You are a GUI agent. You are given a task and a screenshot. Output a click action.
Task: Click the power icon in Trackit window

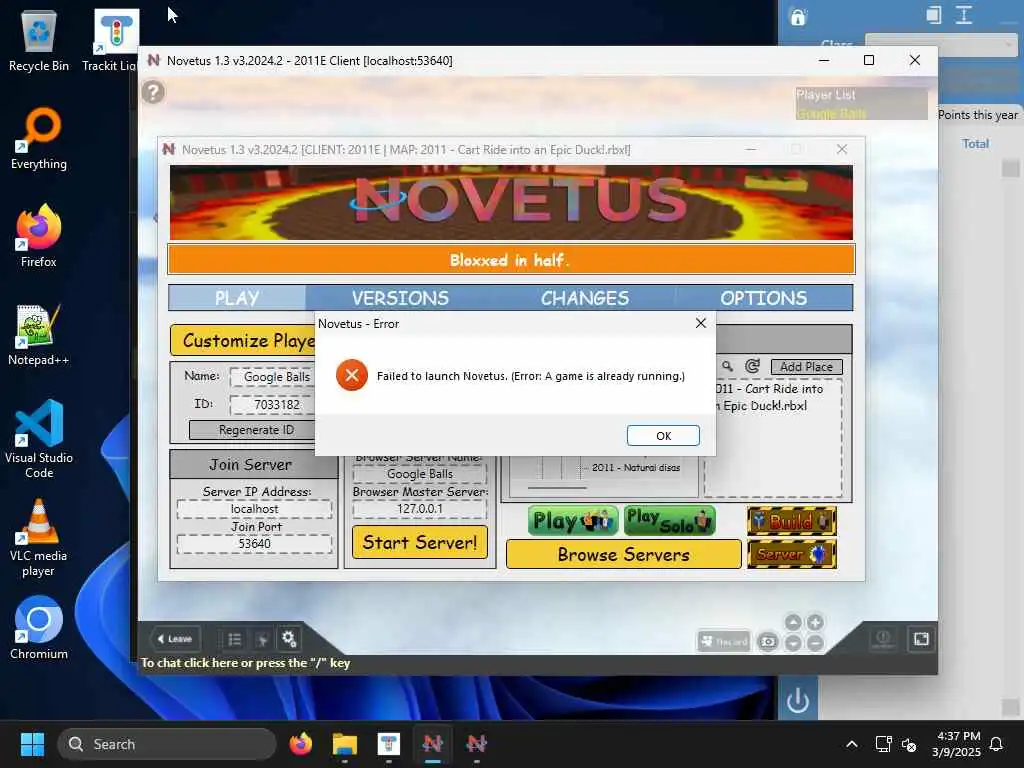[798, 700]
